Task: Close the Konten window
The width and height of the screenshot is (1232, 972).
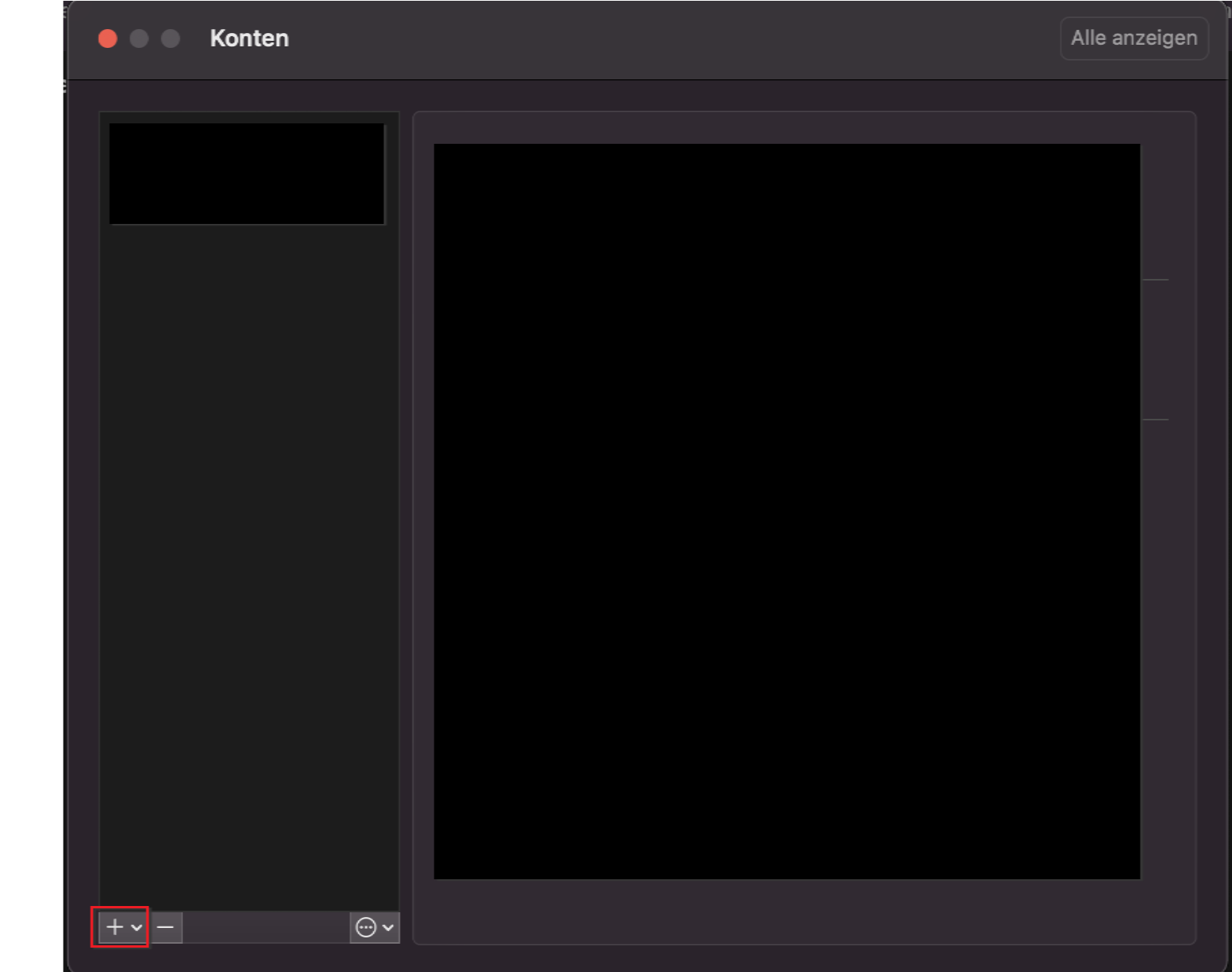Action: tap(108, 39)
